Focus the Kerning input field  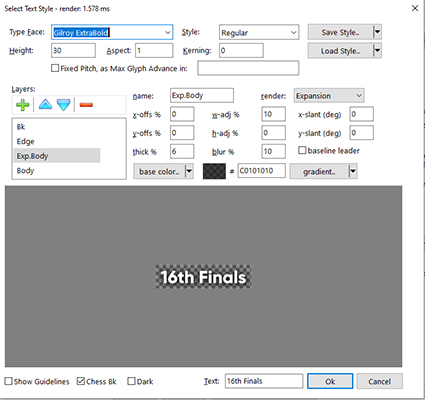[241, 51]
